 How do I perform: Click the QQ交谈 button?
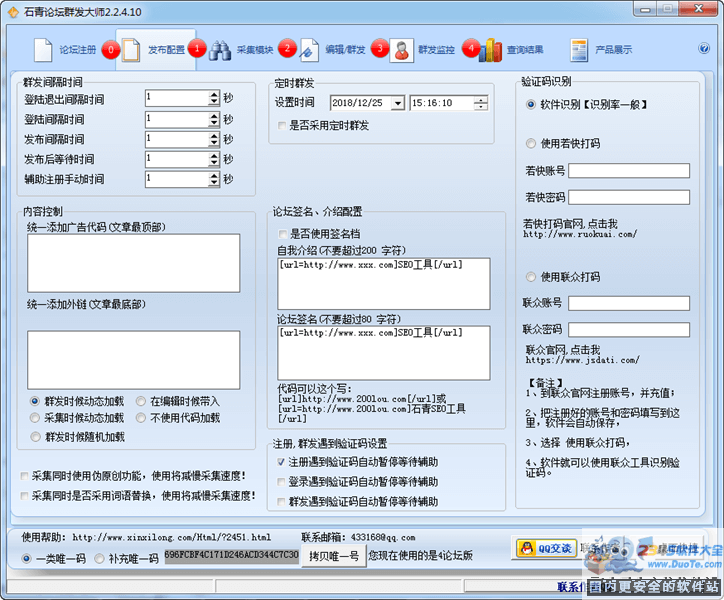(546, 547)
